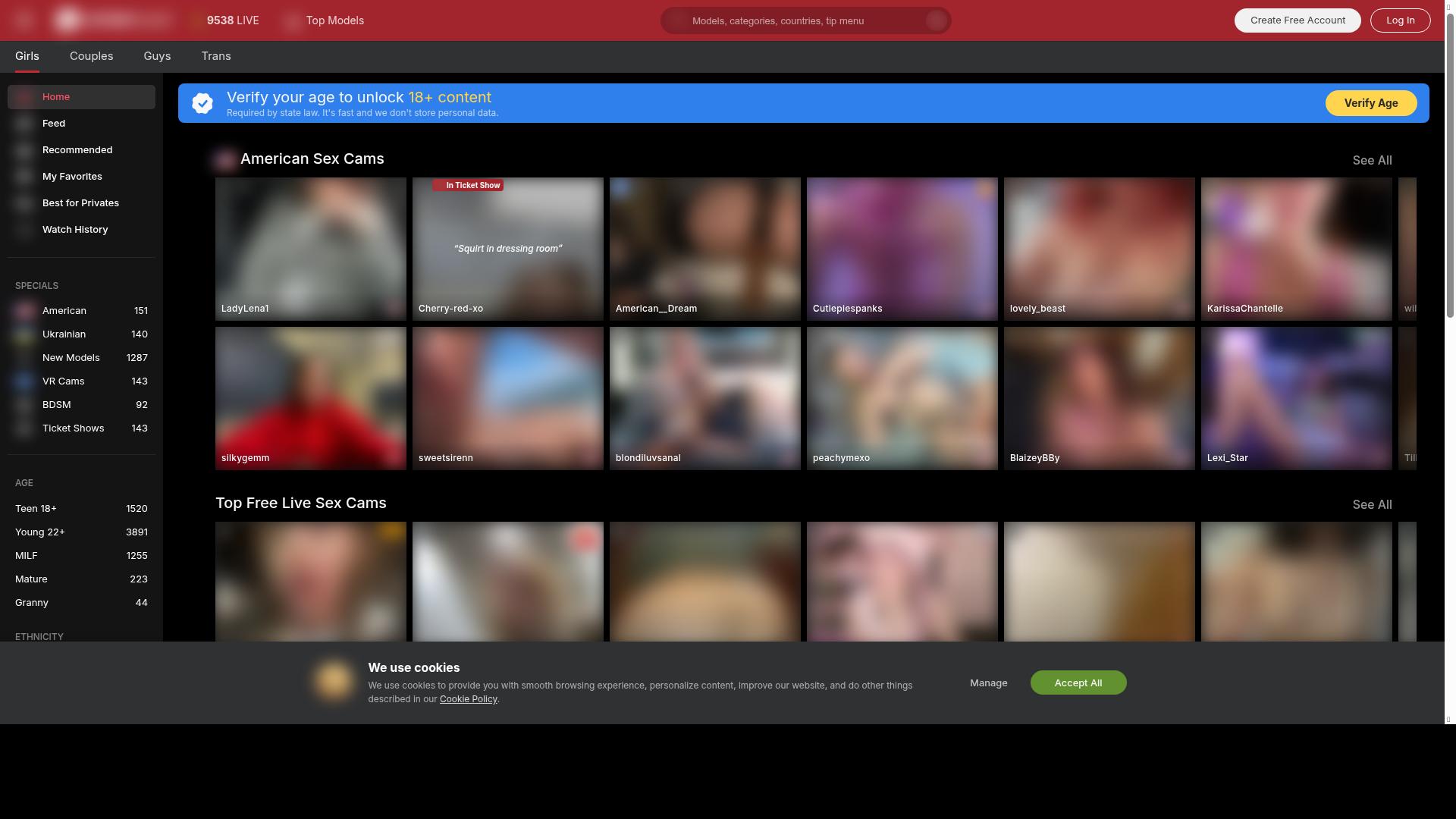Open VR Cams via its icon

tap(25, 381)
